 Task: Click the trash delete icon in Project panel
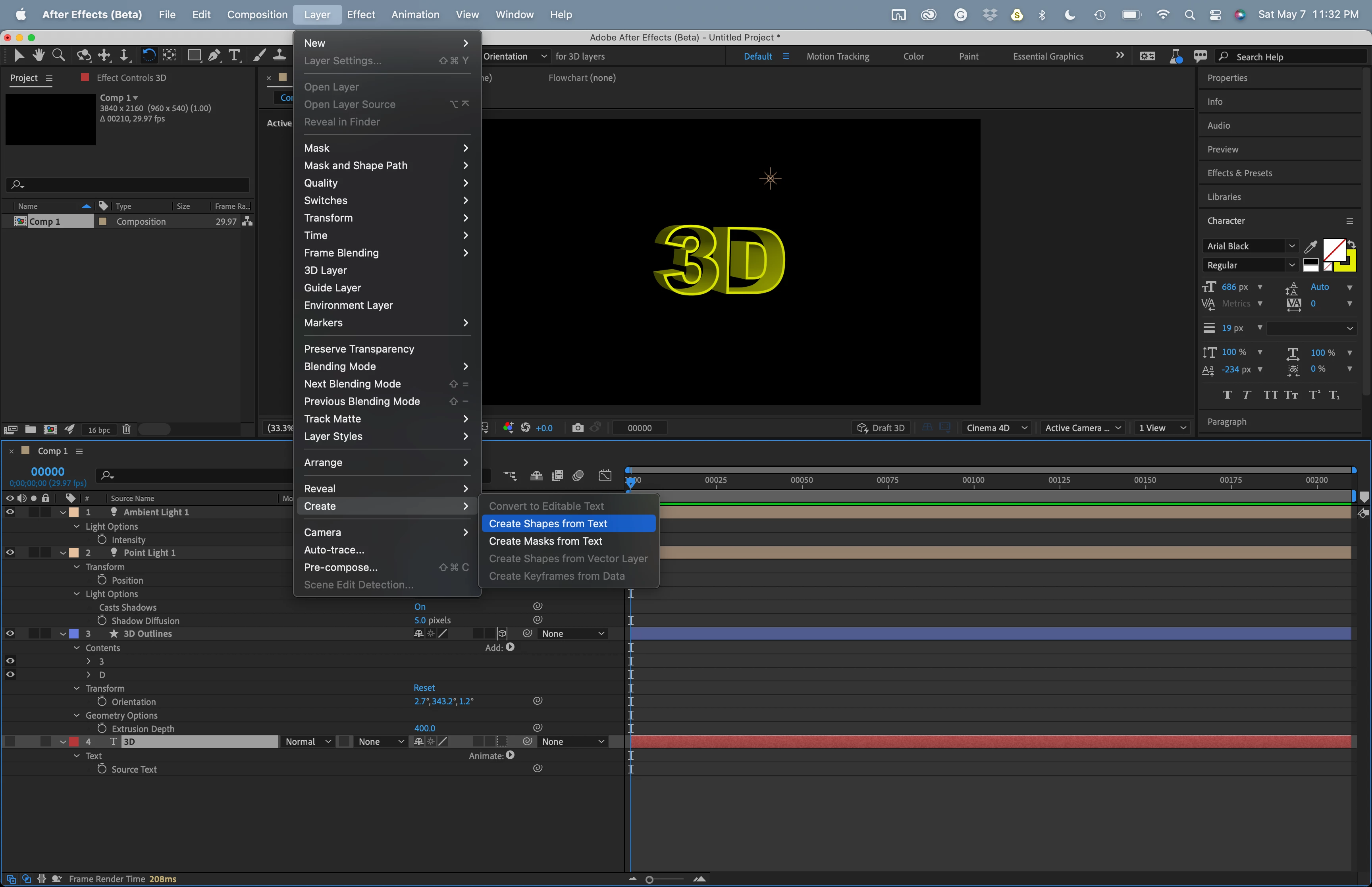127,430
